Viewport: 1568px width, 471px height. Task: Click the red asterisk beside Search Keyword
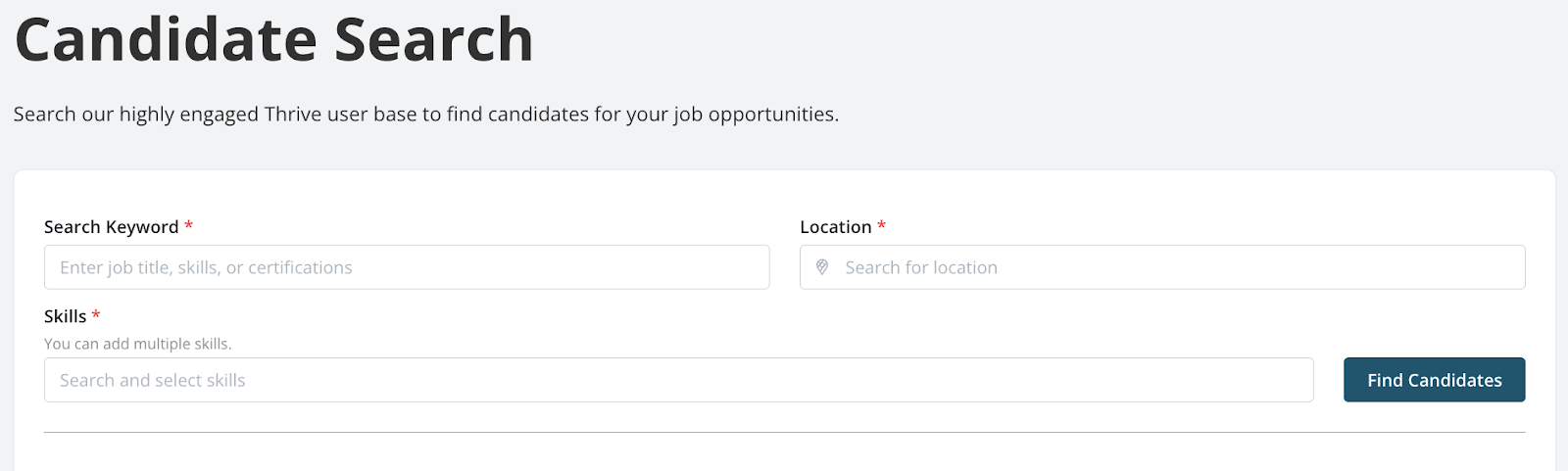pos(188,226)
